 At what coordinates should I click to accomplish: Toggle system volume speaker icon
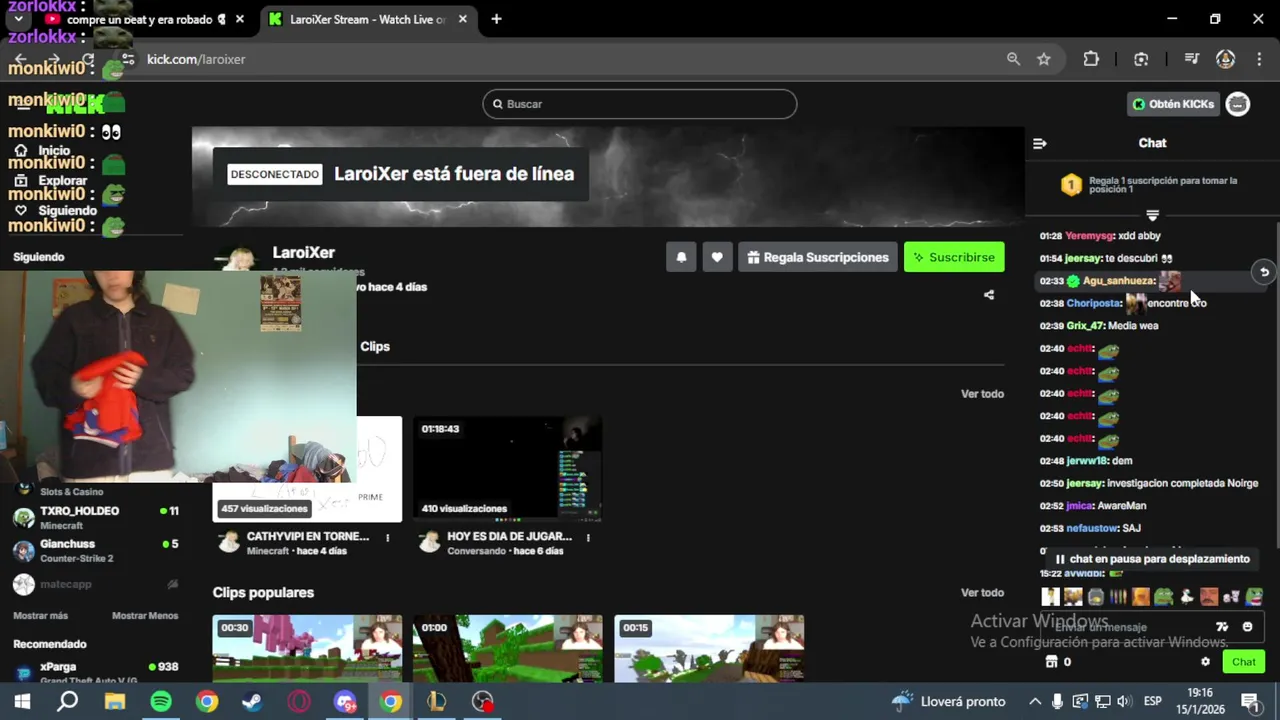coord(1124,702)
